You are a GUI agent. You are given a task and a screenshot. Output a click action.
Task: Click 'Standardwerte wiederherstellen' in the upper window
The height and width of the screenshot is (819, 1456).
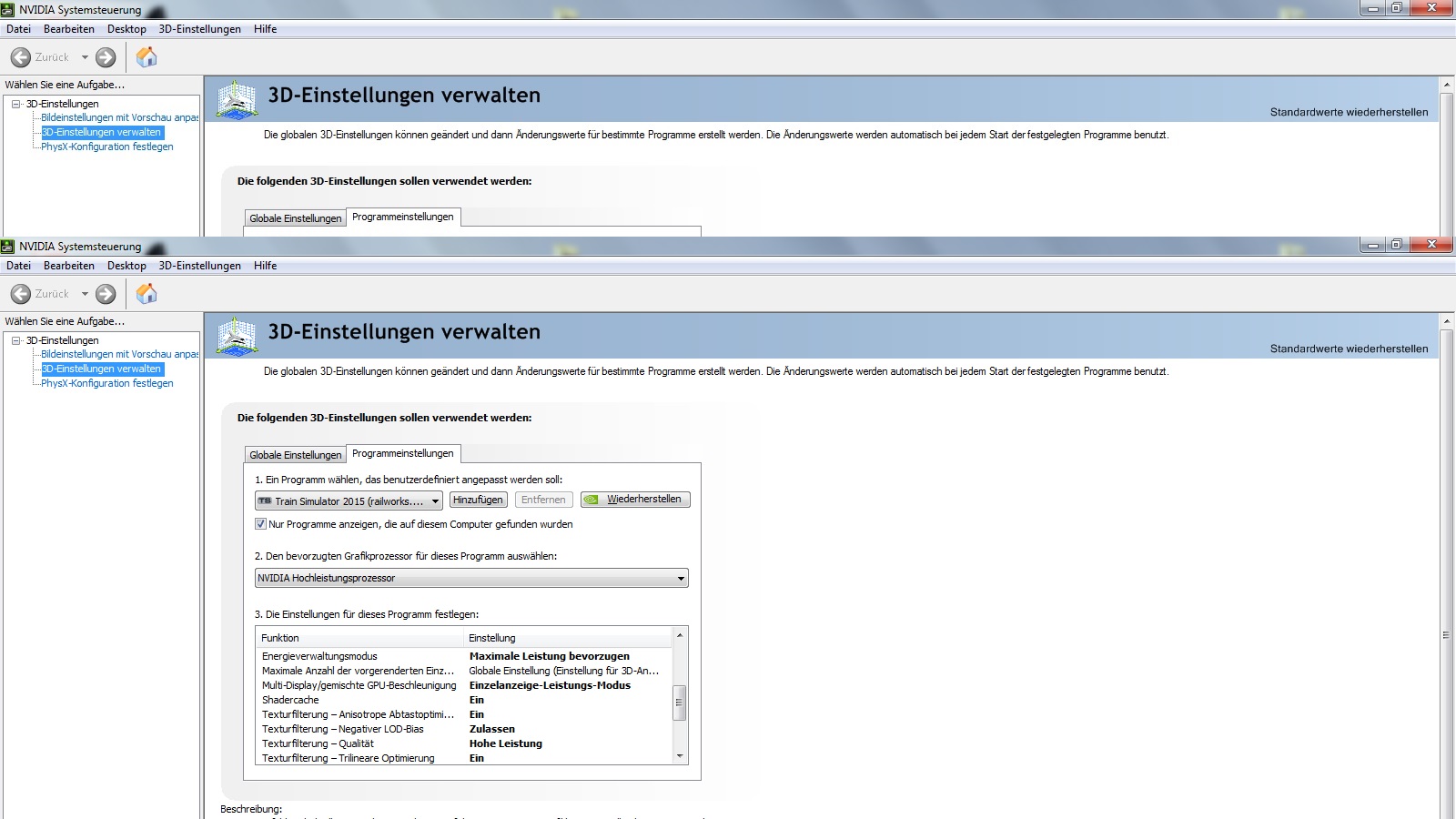pyautogui.click(x=1349, y=112)
